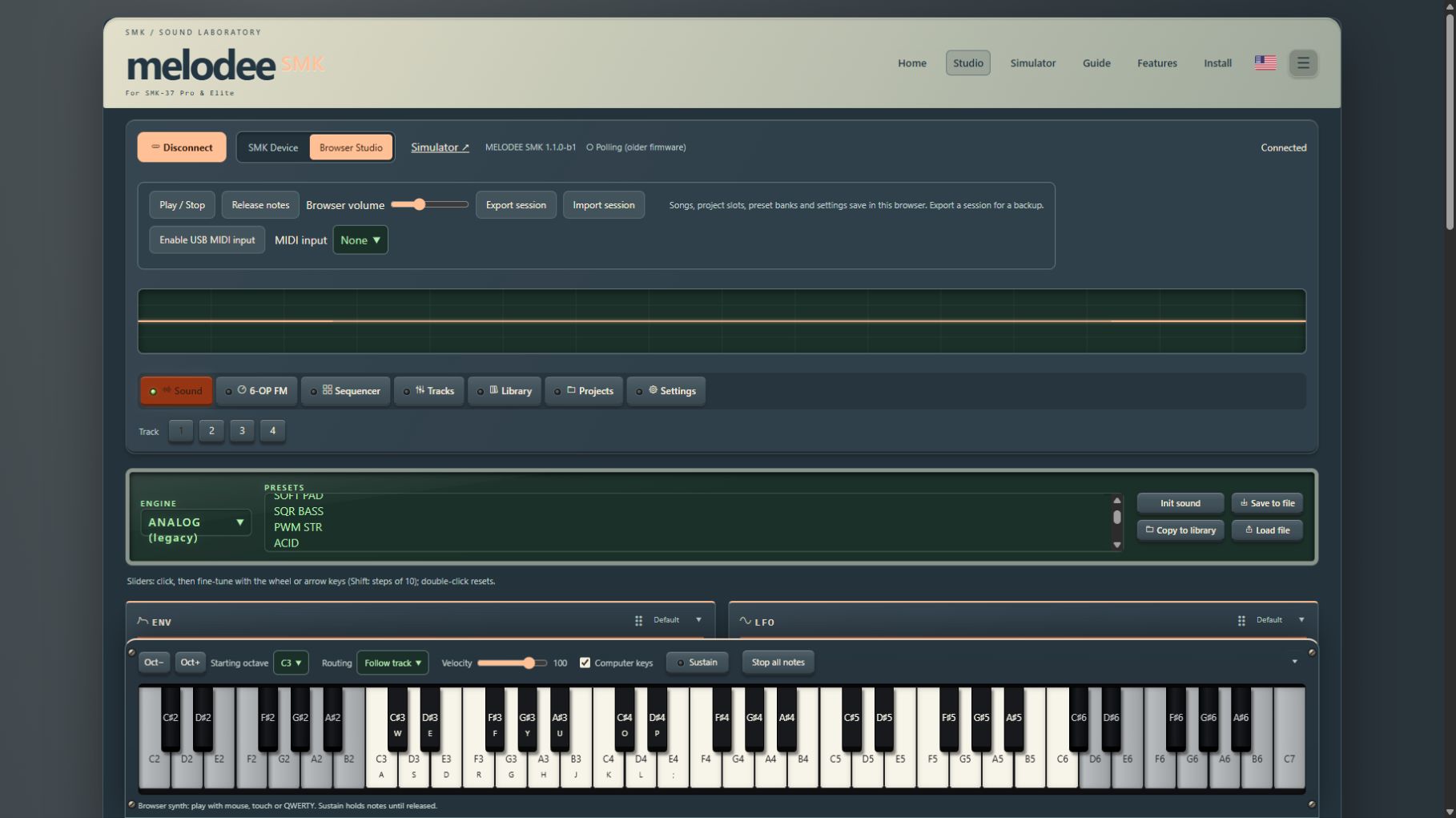Switch to the Sequencer tab

(x=346, y=391)
